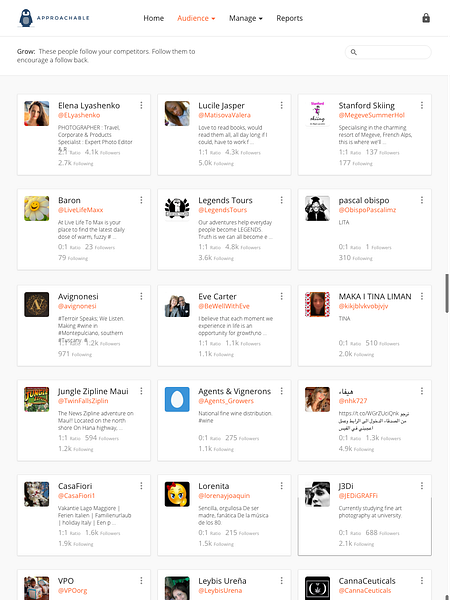
Task: Open the options menu on Elena Lyashenko card
Action: point(141,105)
